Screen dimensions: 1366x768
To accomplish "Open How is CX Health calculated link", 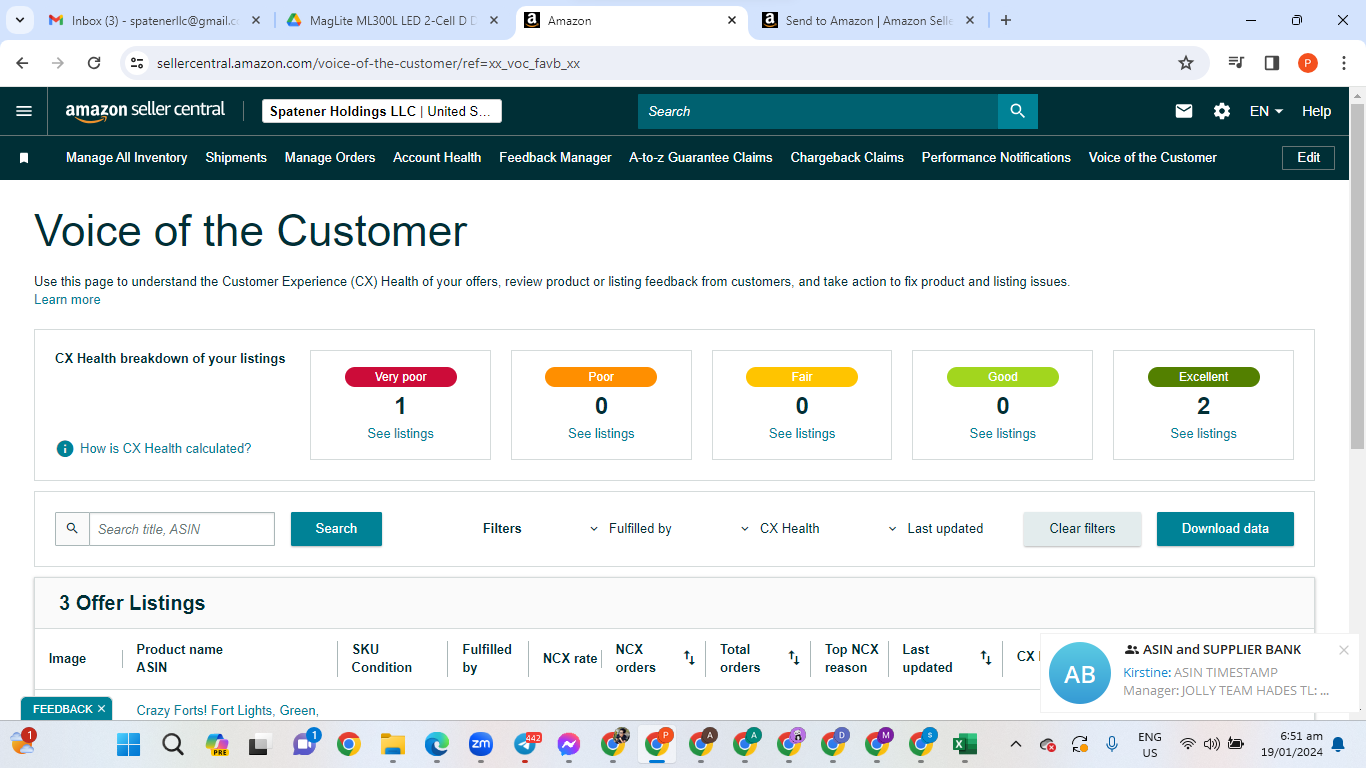I will (166, 449).
